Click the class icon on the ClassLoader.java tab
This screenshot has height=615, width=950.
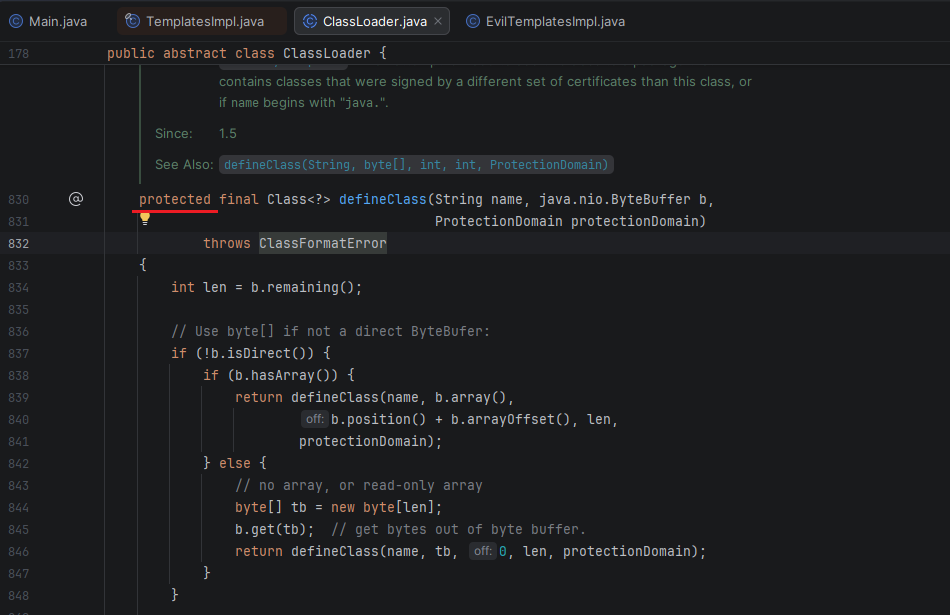click(310, 21)
